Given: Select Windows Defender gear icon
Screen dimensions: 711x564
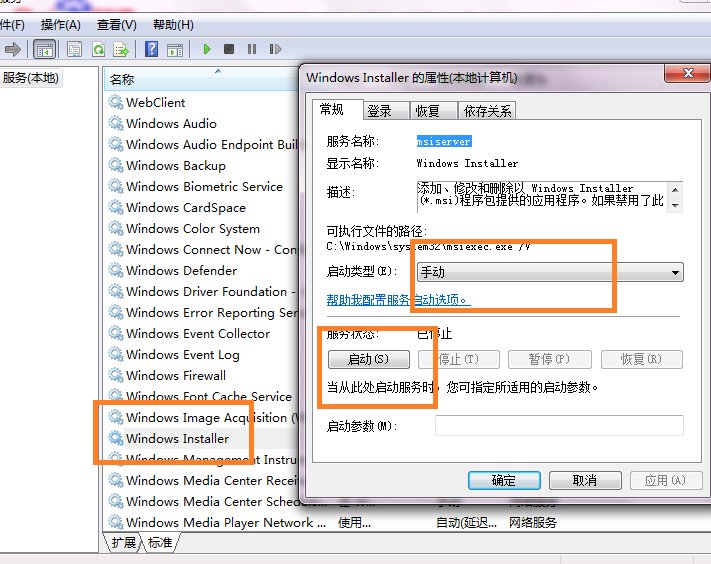Looking at the screenshot, I should tap(116, 270).
